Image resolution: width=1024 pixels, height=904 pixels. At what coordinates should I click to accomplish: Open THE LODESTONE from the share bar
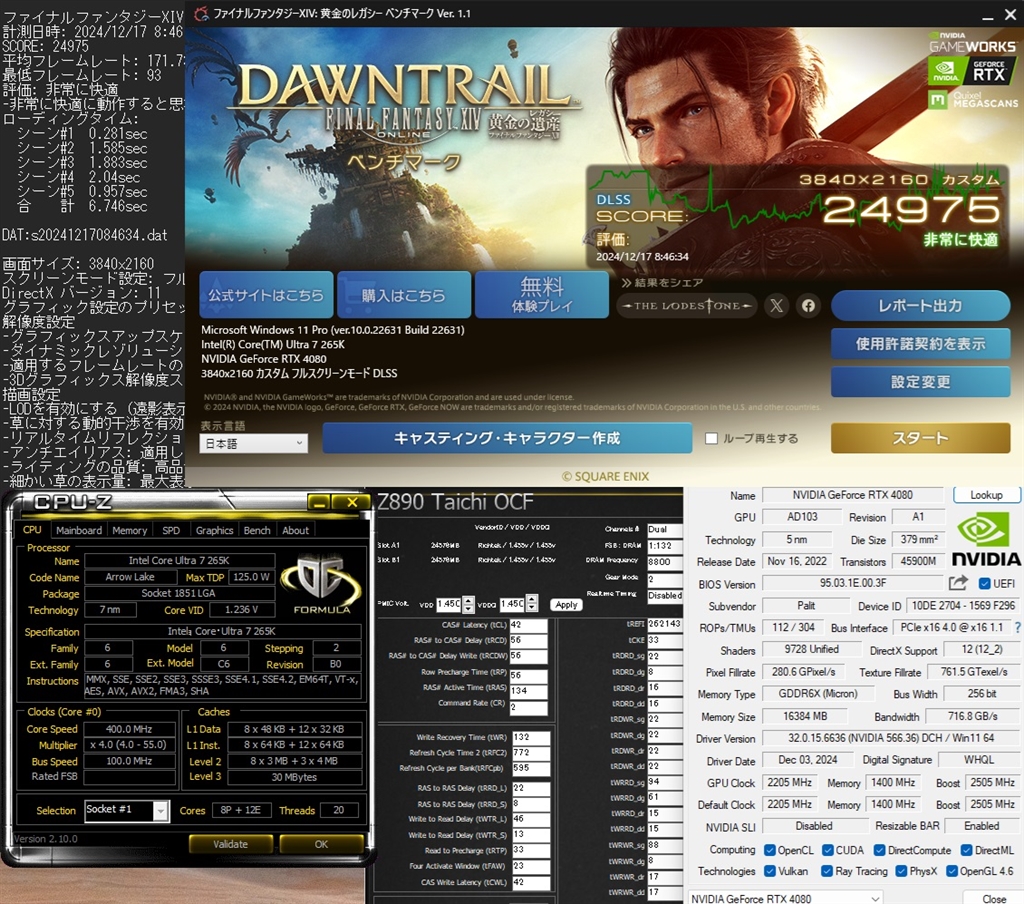(x=686, y=305)
